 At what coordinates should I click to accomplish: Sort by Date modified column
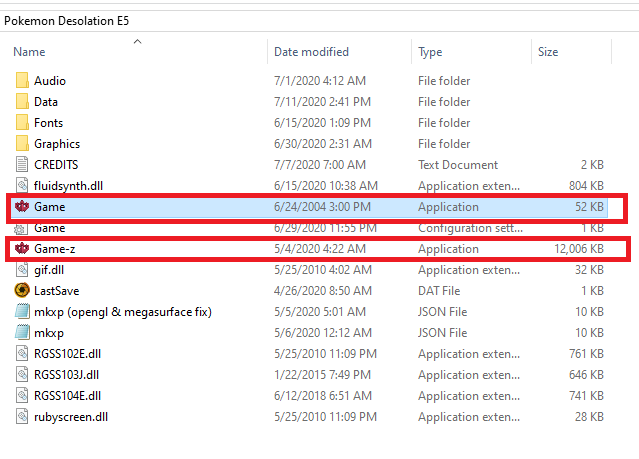[311, 52]
